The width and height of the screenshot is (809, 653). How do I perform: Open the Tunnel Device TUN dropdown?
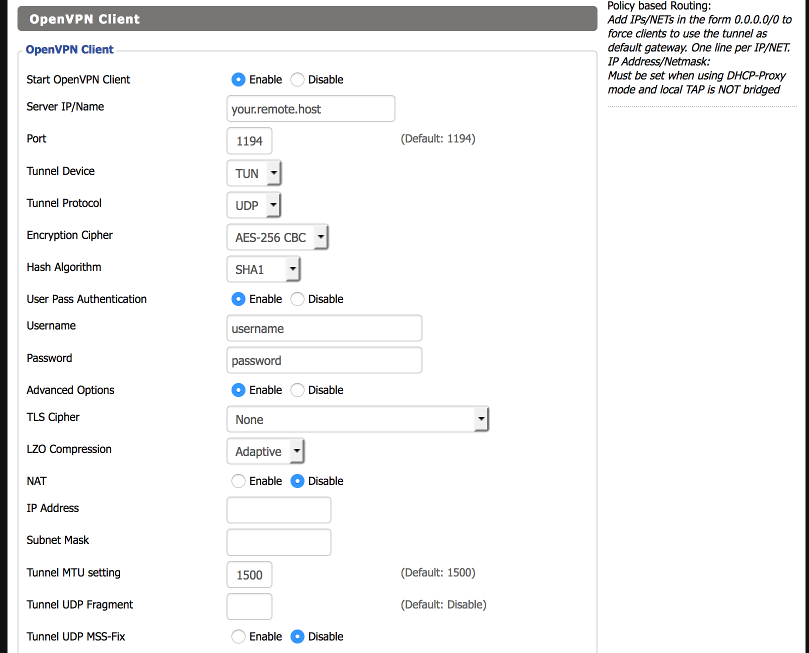coord(254,173)
